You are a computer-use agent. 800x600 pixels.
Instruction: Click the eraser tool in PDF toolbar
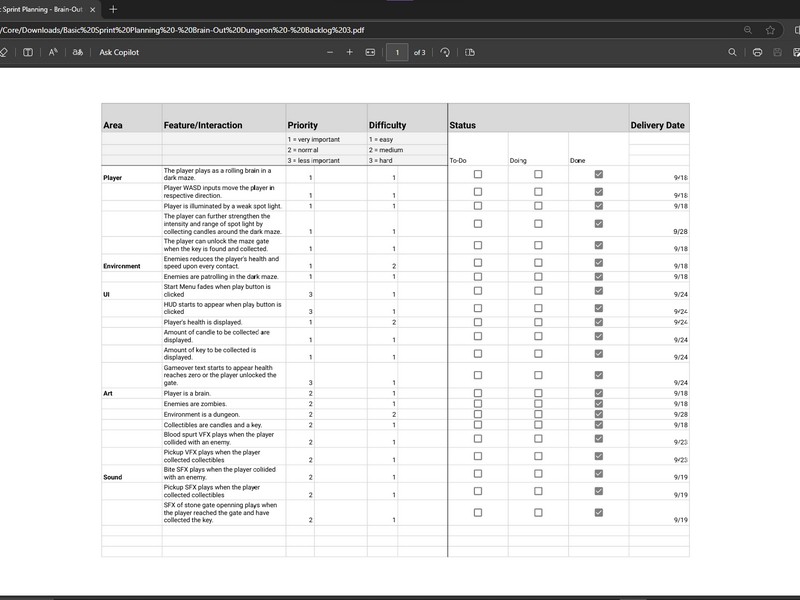coord(4,52)
